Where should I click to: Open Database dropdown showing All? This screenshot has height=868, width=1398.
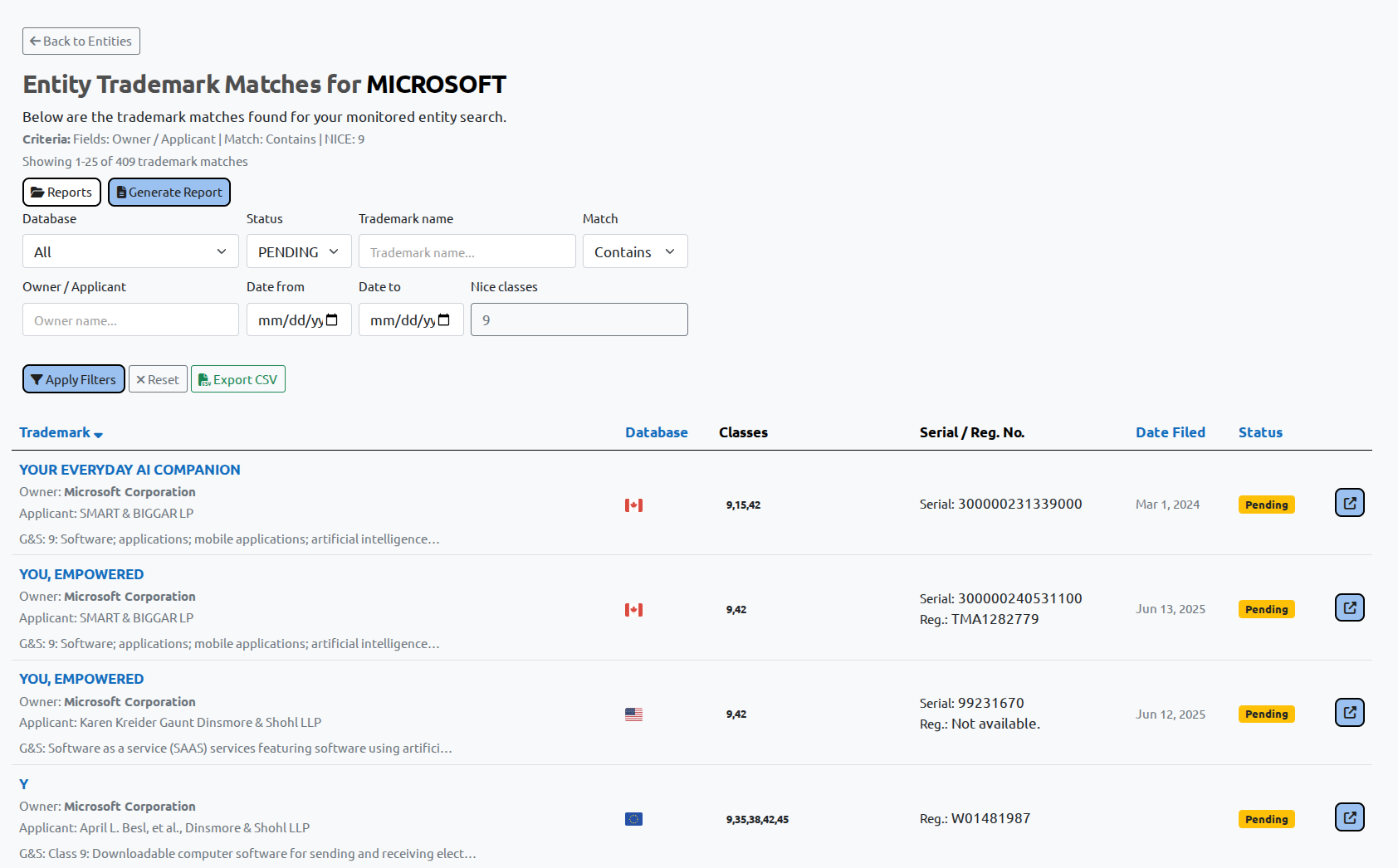coord(130,251)
